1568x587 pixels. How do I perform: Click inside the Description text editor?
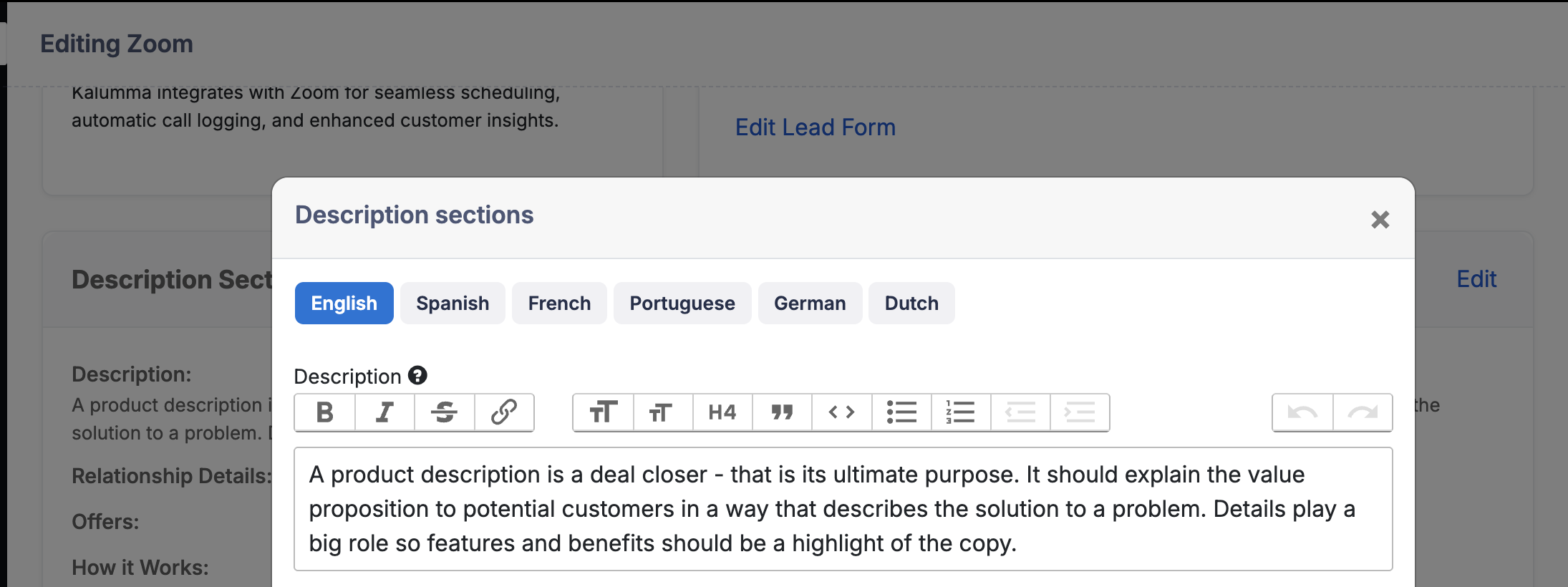click(843, 509)
